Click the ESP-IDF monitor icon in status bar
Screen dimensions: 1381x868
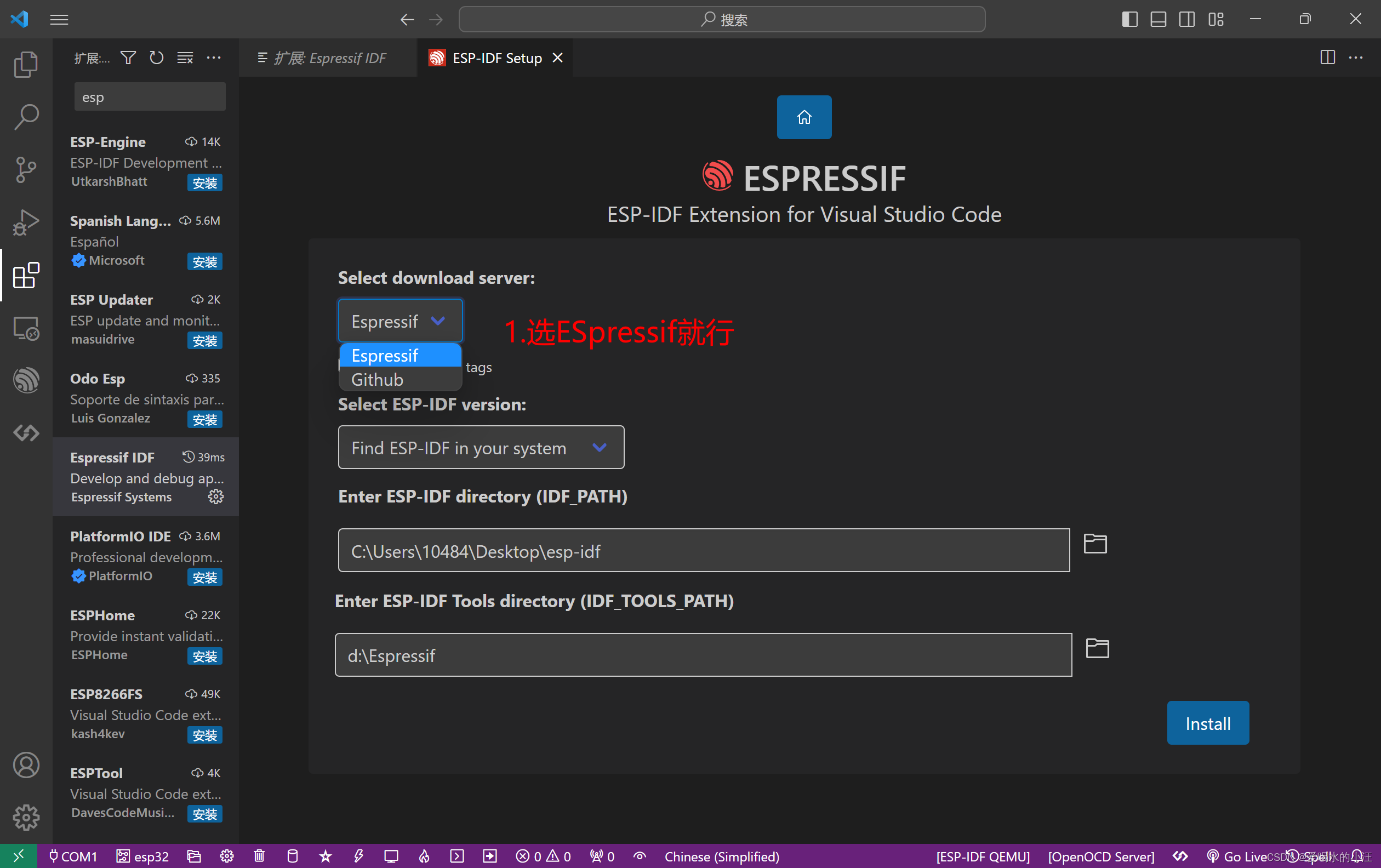[392, 856]
